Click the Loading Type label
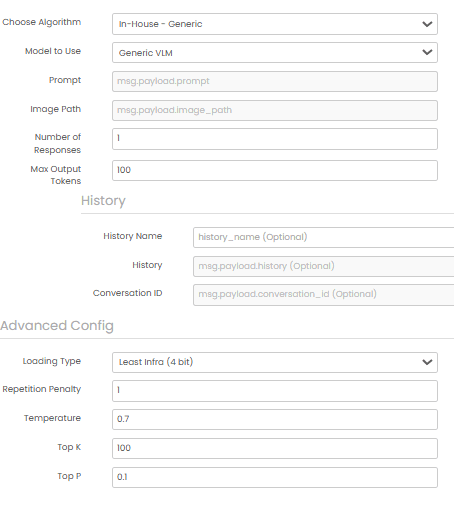Screen dimensions: 454x508 point(52,361)
